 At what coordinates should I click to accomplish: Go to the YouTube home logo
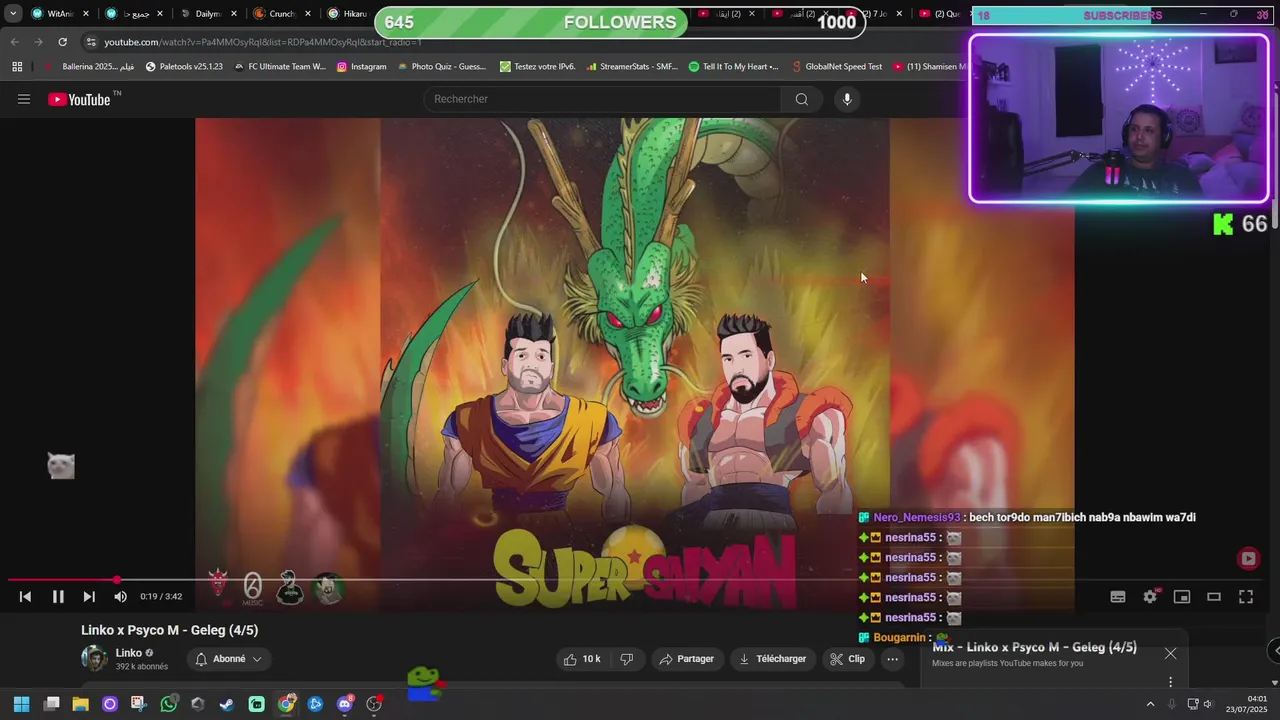tap(79, 99)
